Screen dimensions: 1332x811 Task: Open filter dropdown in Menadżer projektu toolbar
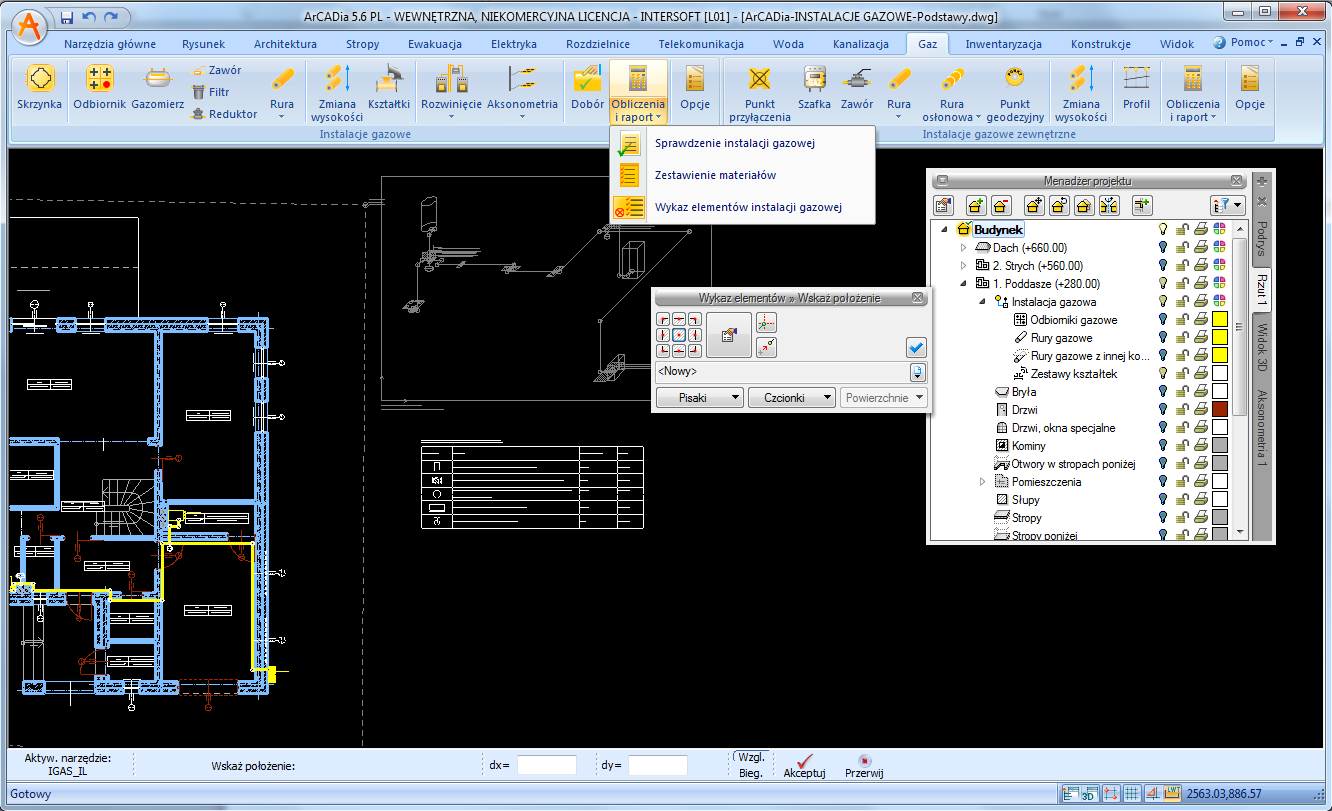click(x=1227, y=206)
